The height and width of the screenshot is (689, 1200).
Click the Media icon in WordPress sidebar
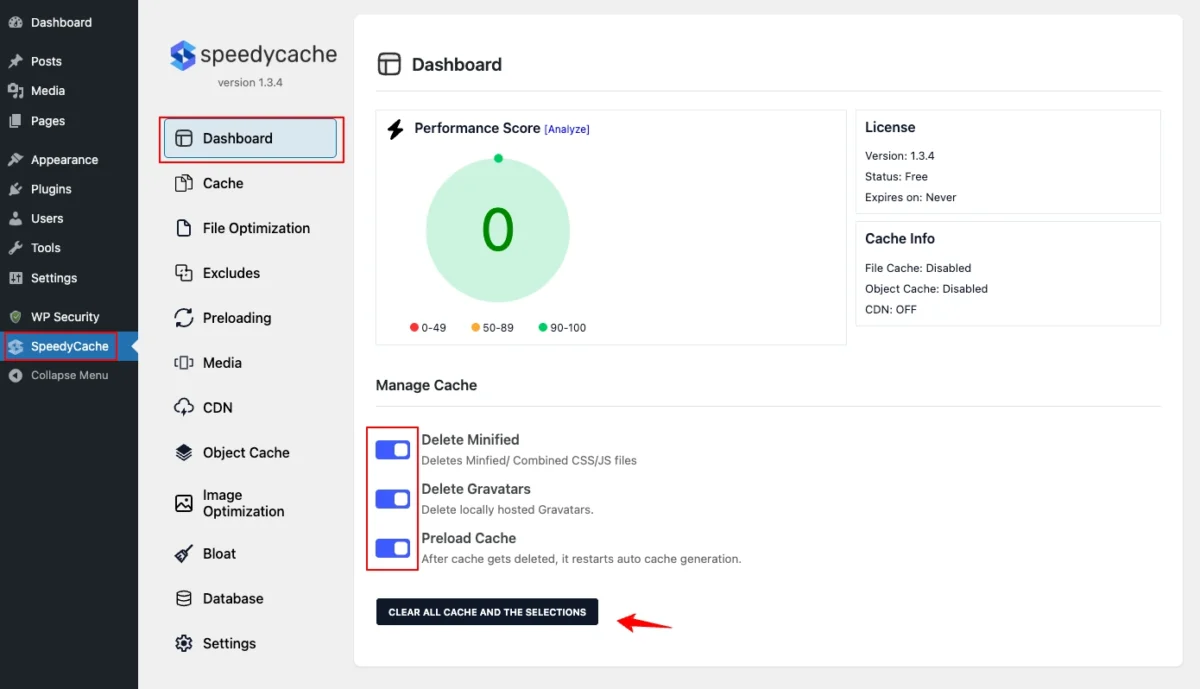(15, 91)
